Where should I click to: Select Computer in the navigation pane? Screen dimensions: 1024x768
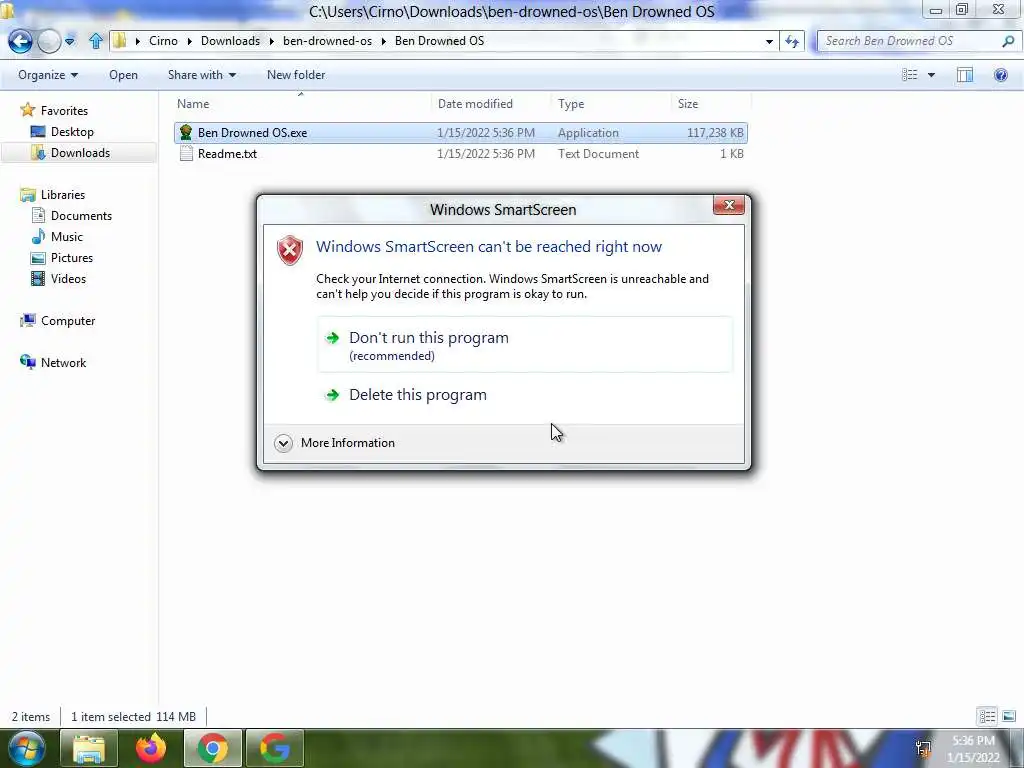[x=68, y=321]
